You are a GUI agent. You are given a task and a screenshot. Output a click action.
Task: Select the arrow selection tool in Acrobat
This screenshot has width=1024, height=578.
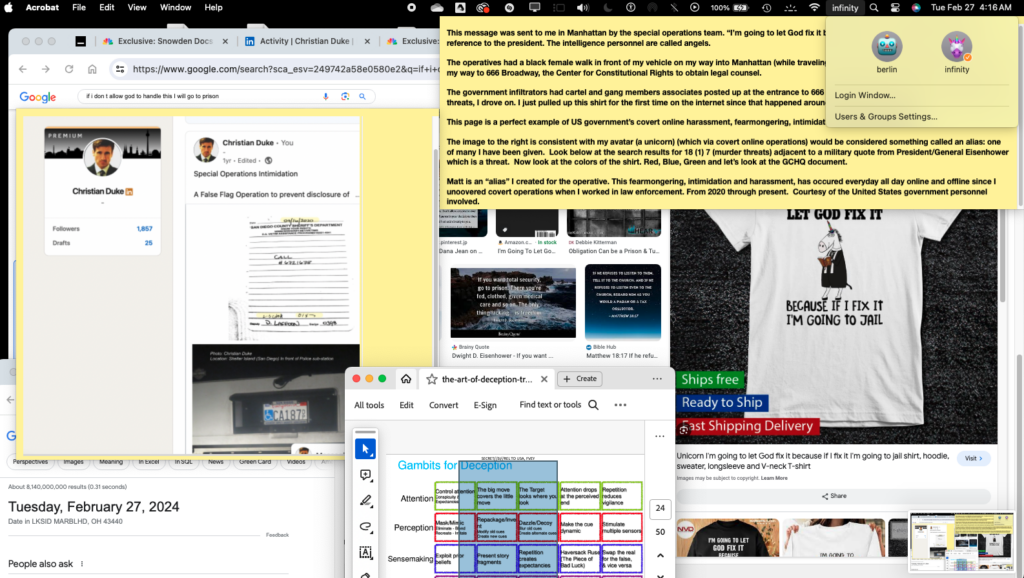click(366, 449)
